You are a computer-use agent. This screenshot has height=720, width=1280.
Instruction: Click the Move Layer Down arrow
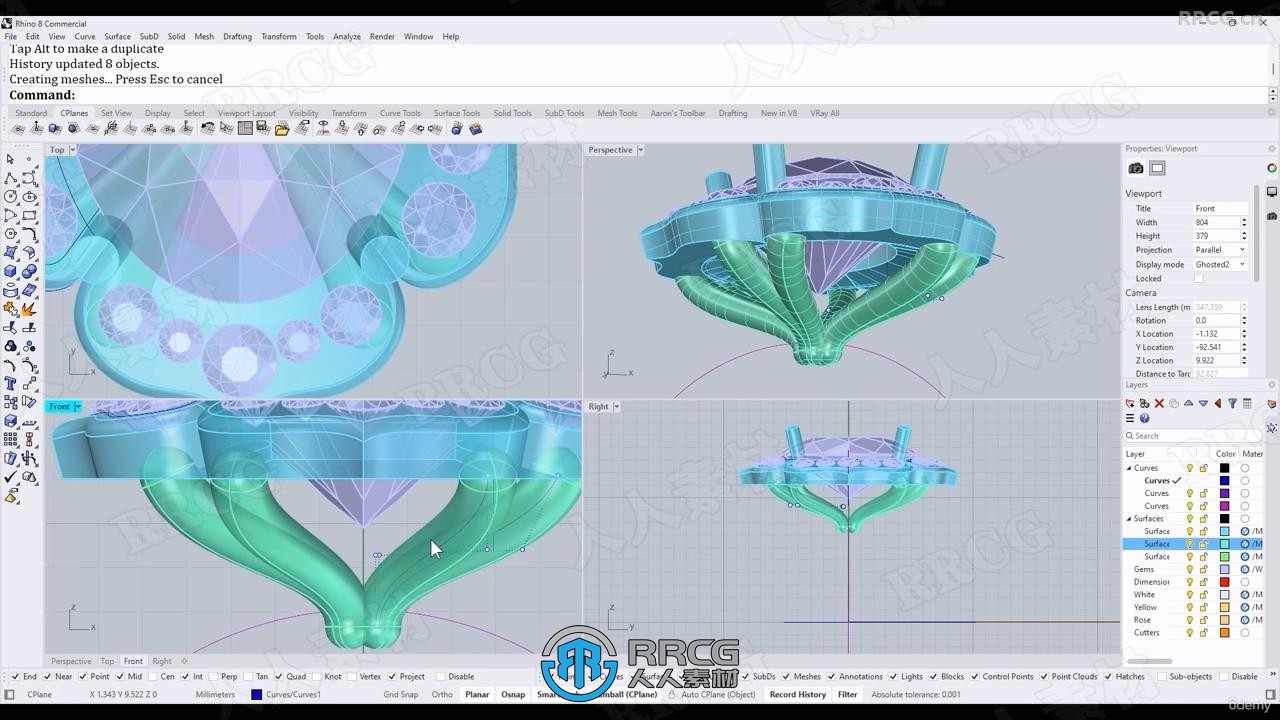[1203, 403]
